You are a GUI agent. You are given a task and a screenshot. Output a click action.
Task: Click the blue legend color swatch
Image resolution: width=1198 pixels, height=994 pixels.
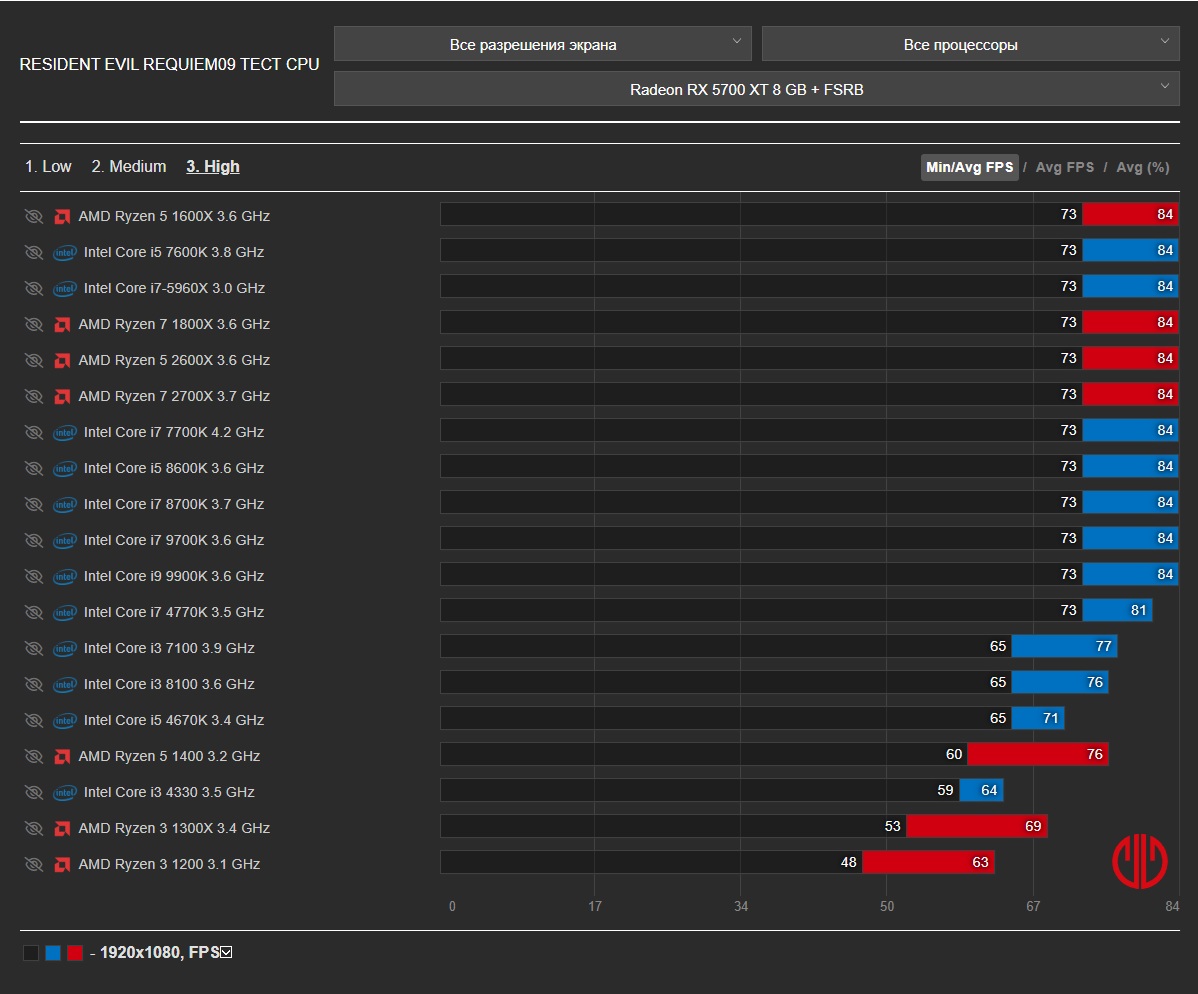[x=53, y=953]
